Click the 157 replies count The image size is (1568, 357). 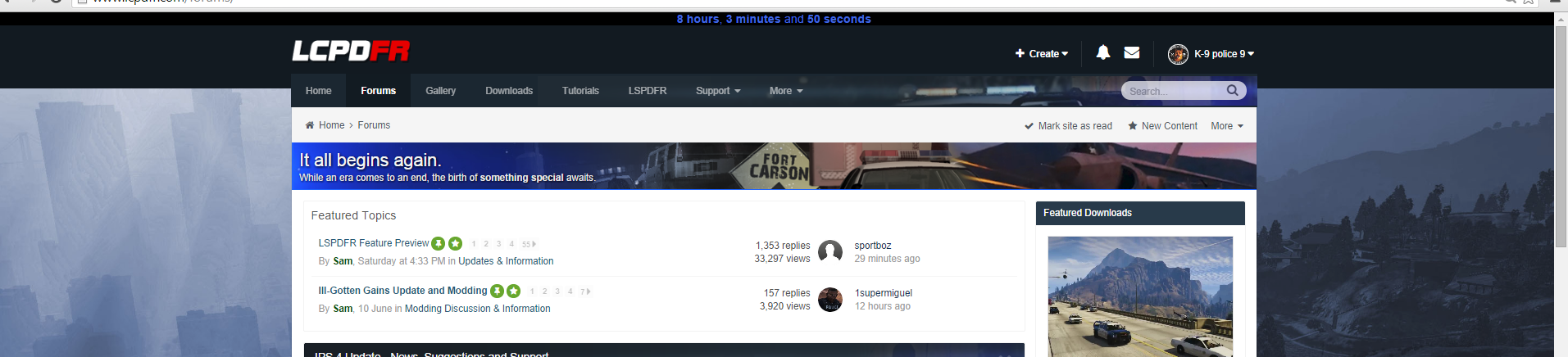787,293
